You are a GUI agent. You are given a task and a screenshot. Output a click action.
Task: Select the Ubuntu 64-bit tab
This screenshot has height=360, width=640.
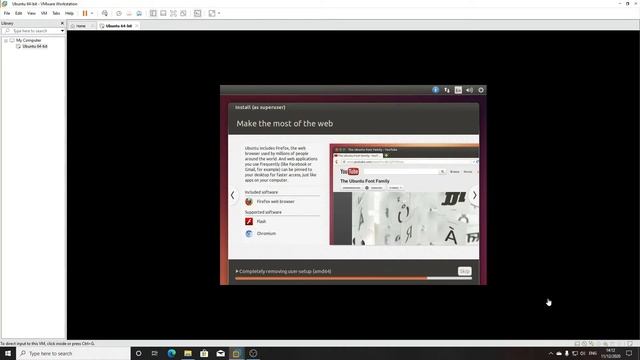[118, 26]
